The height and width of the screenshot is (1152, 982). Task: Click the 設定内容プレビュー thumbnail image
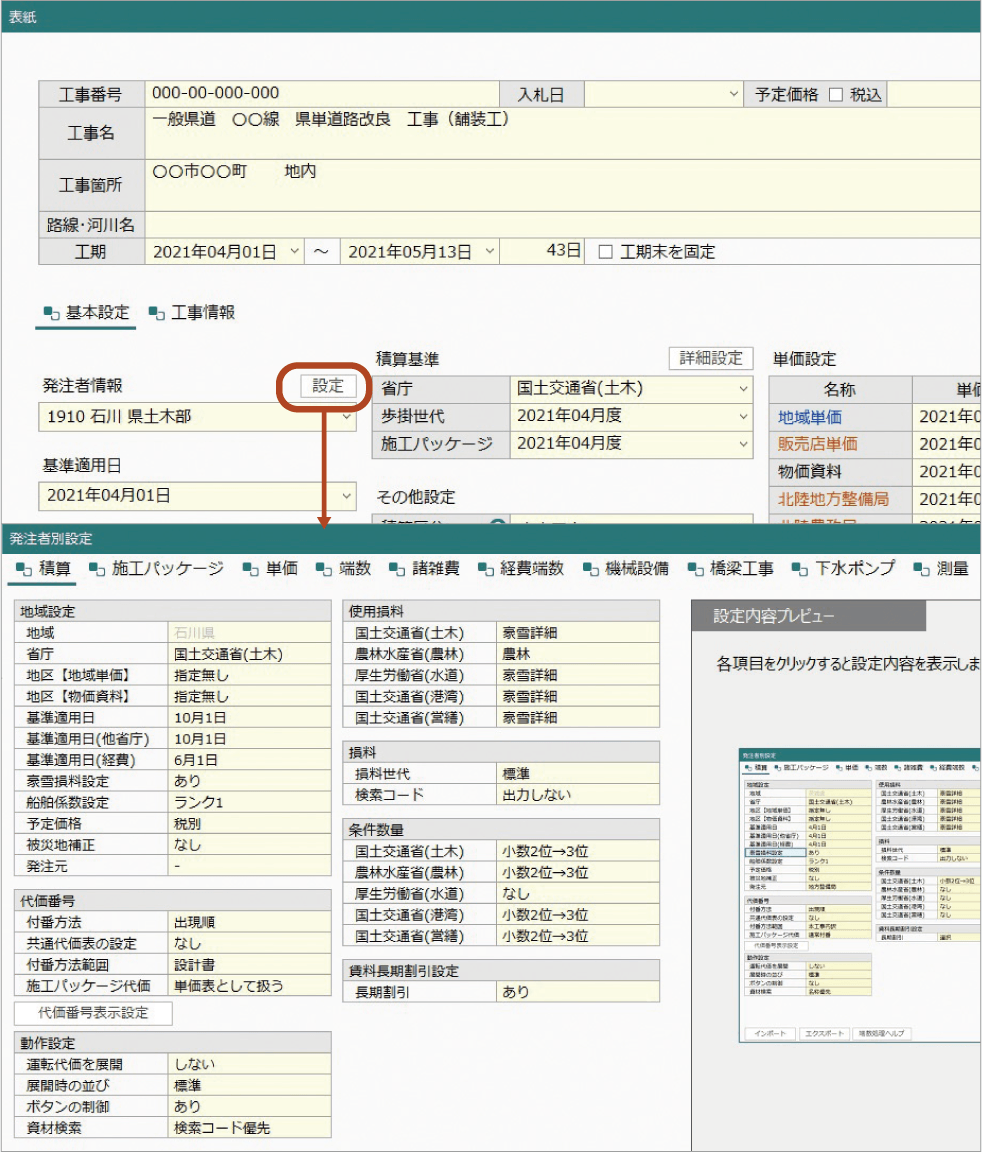coord(860,895)
